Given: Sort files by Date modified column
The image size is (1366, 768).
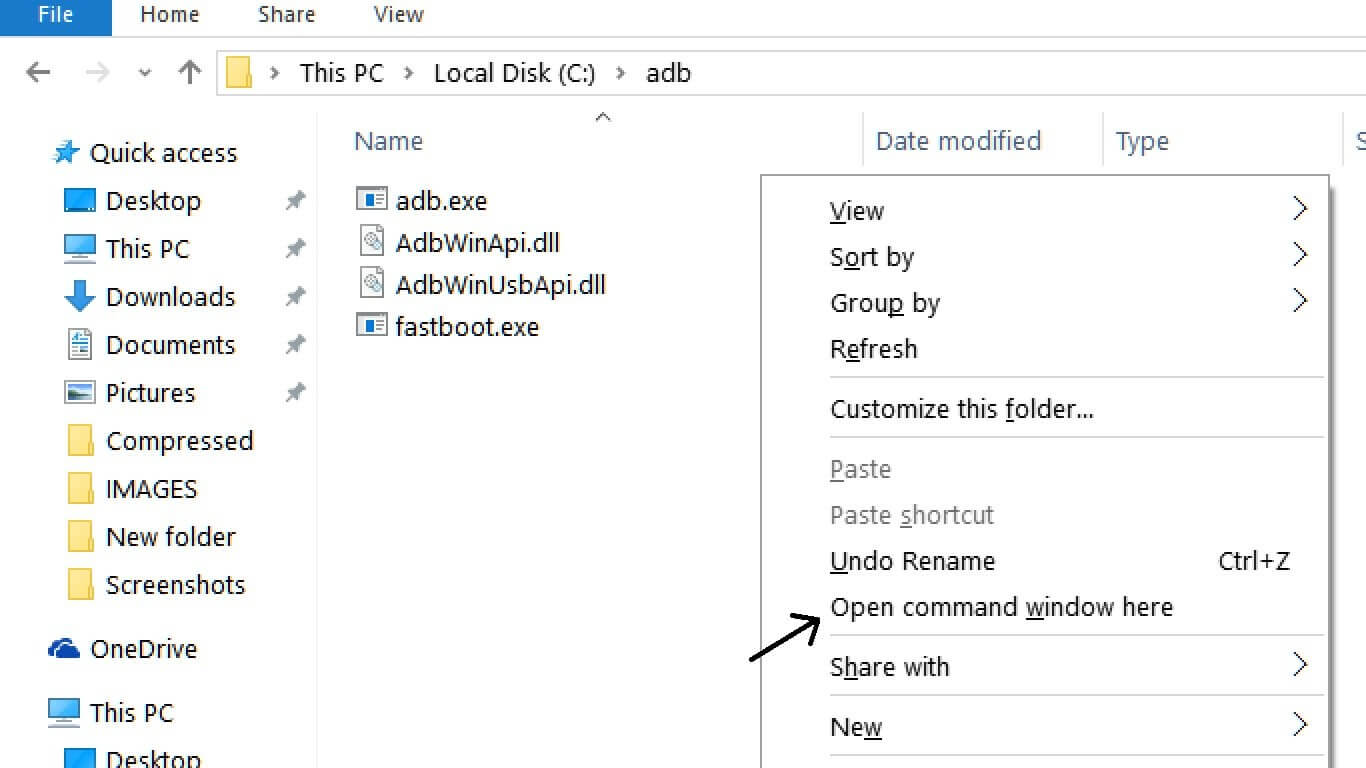Looking at the screenshot, I should point(958,141).
